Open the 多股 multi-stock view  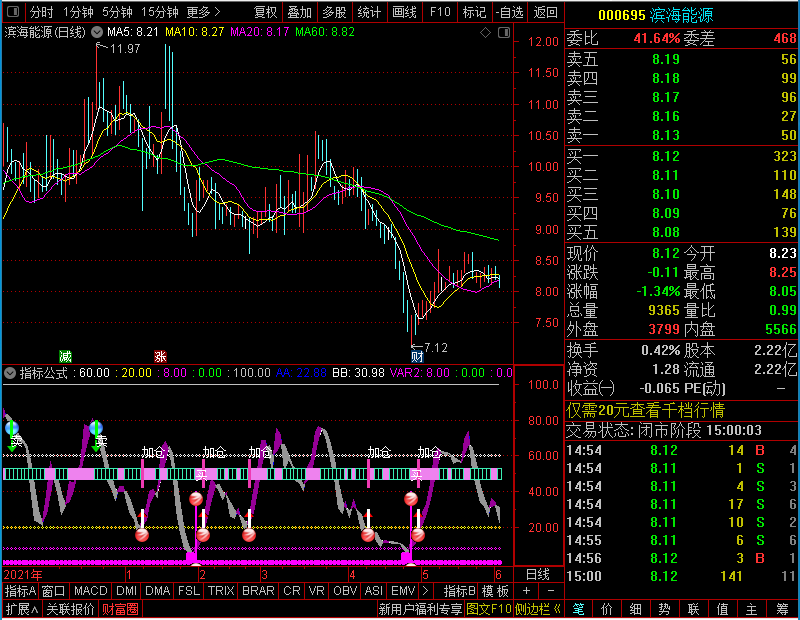coord(334,12)
